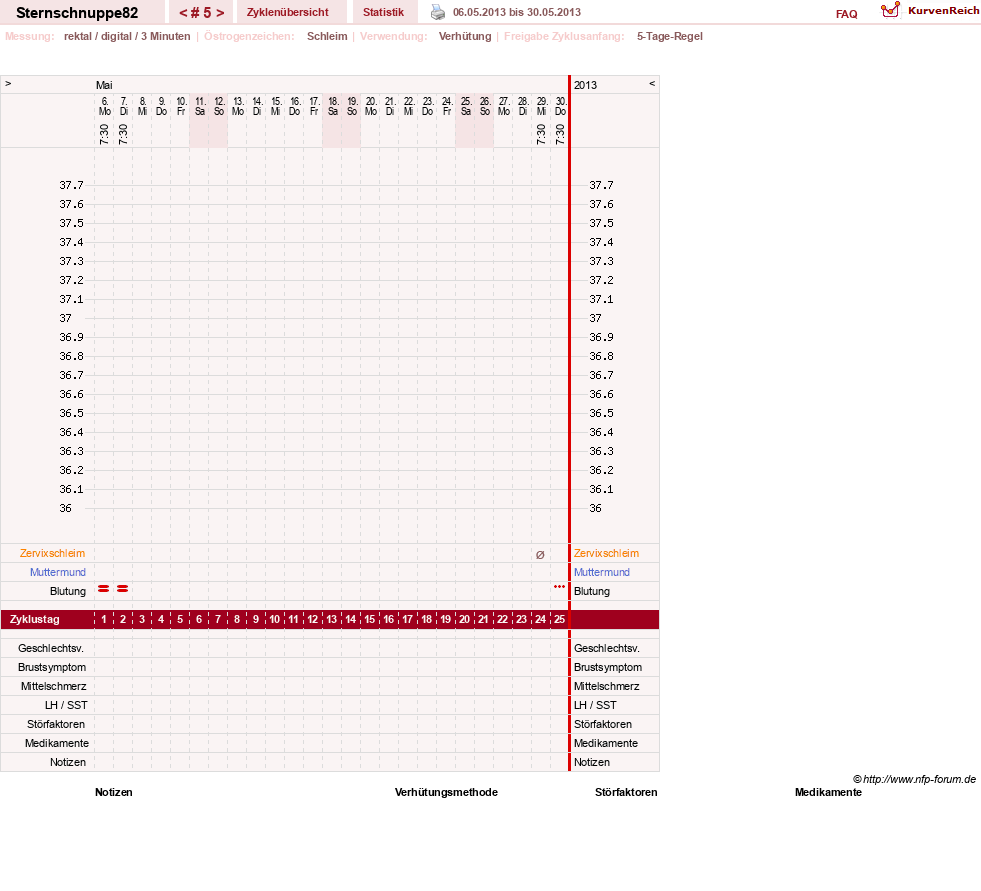
Task: Select cycle day 25 in Zyklustag row
Action: 559,619
